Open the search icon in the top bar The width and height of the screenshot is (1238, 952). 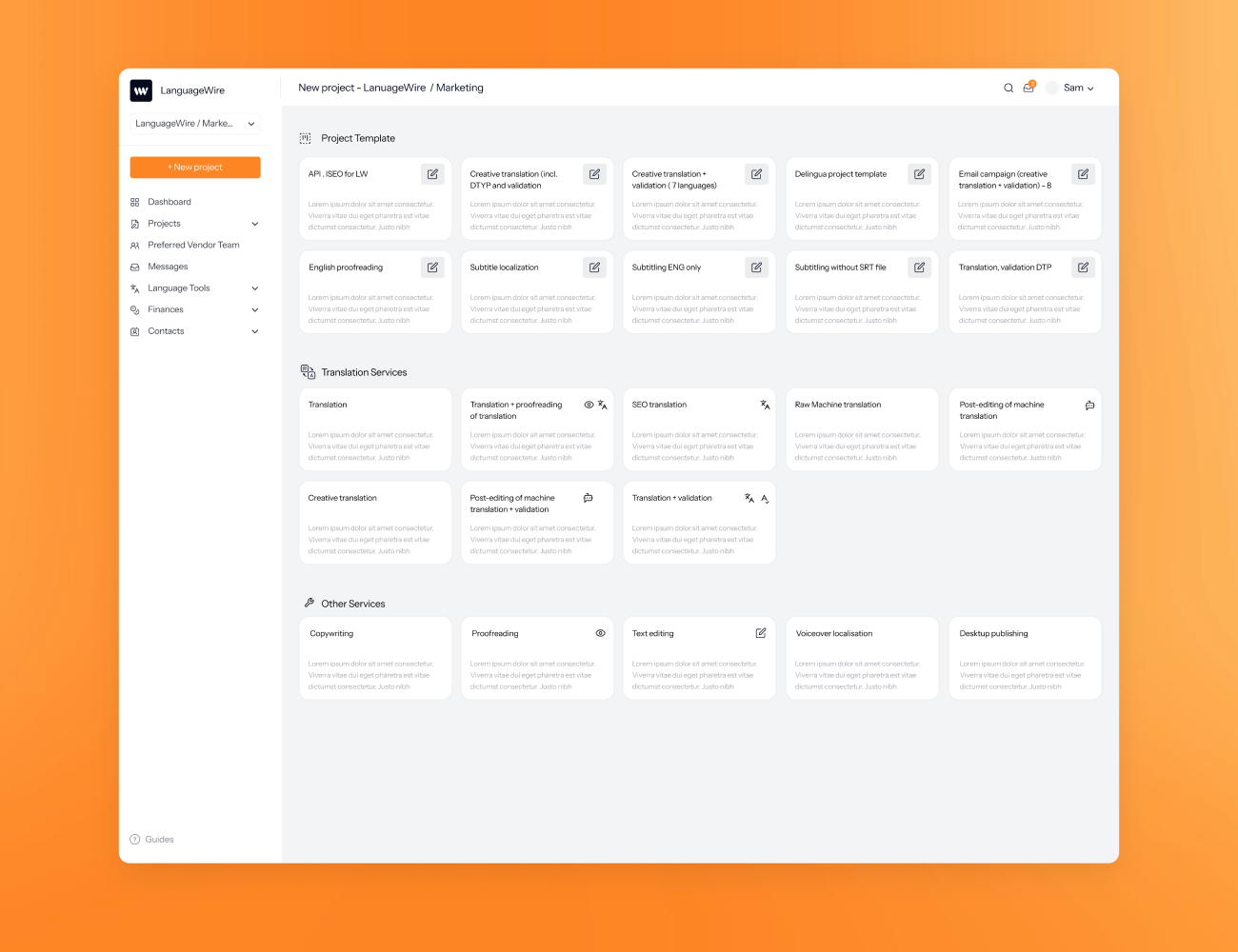coord(1008,88)
